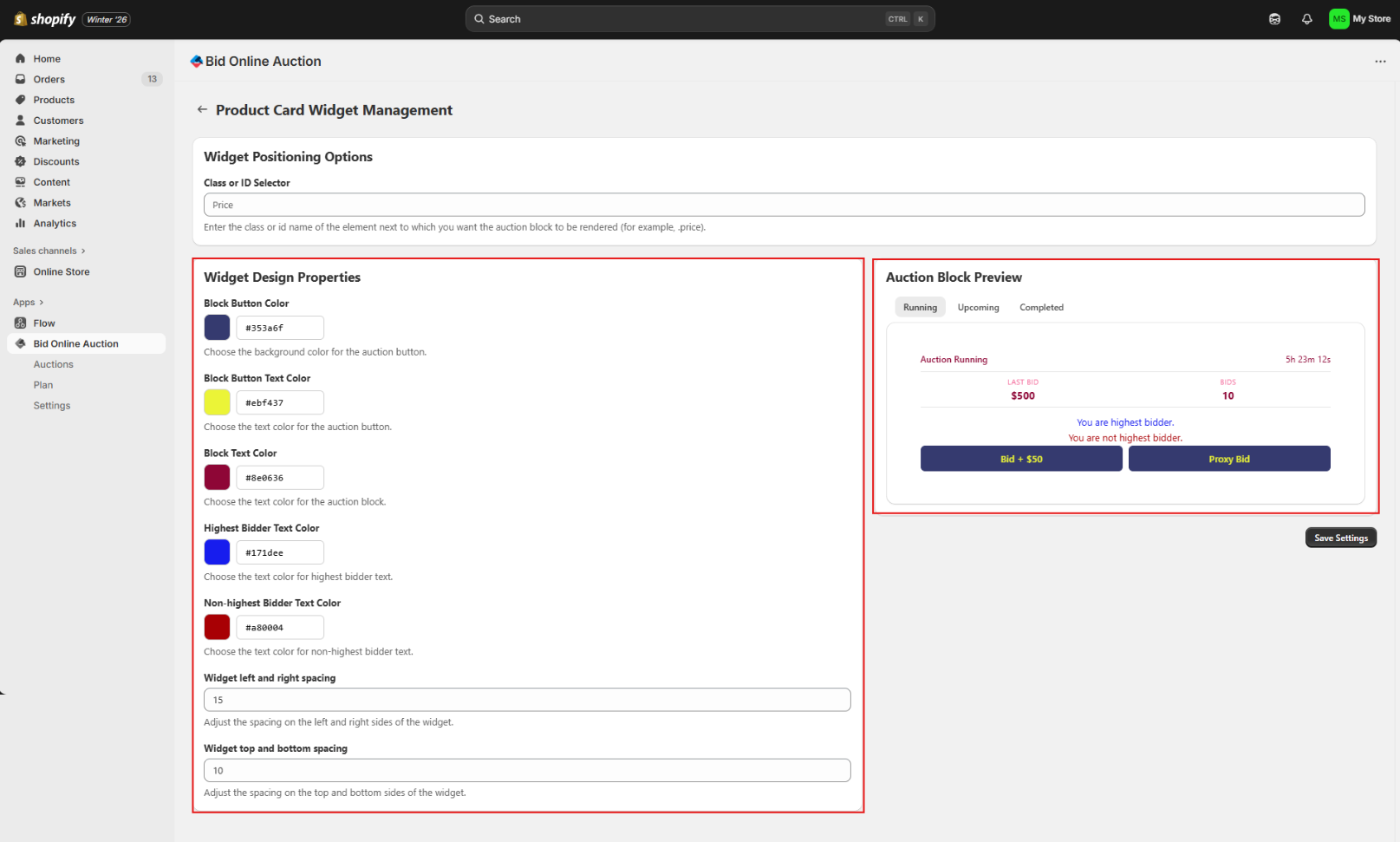Click the Home icon in sidebar

(21, 59)
